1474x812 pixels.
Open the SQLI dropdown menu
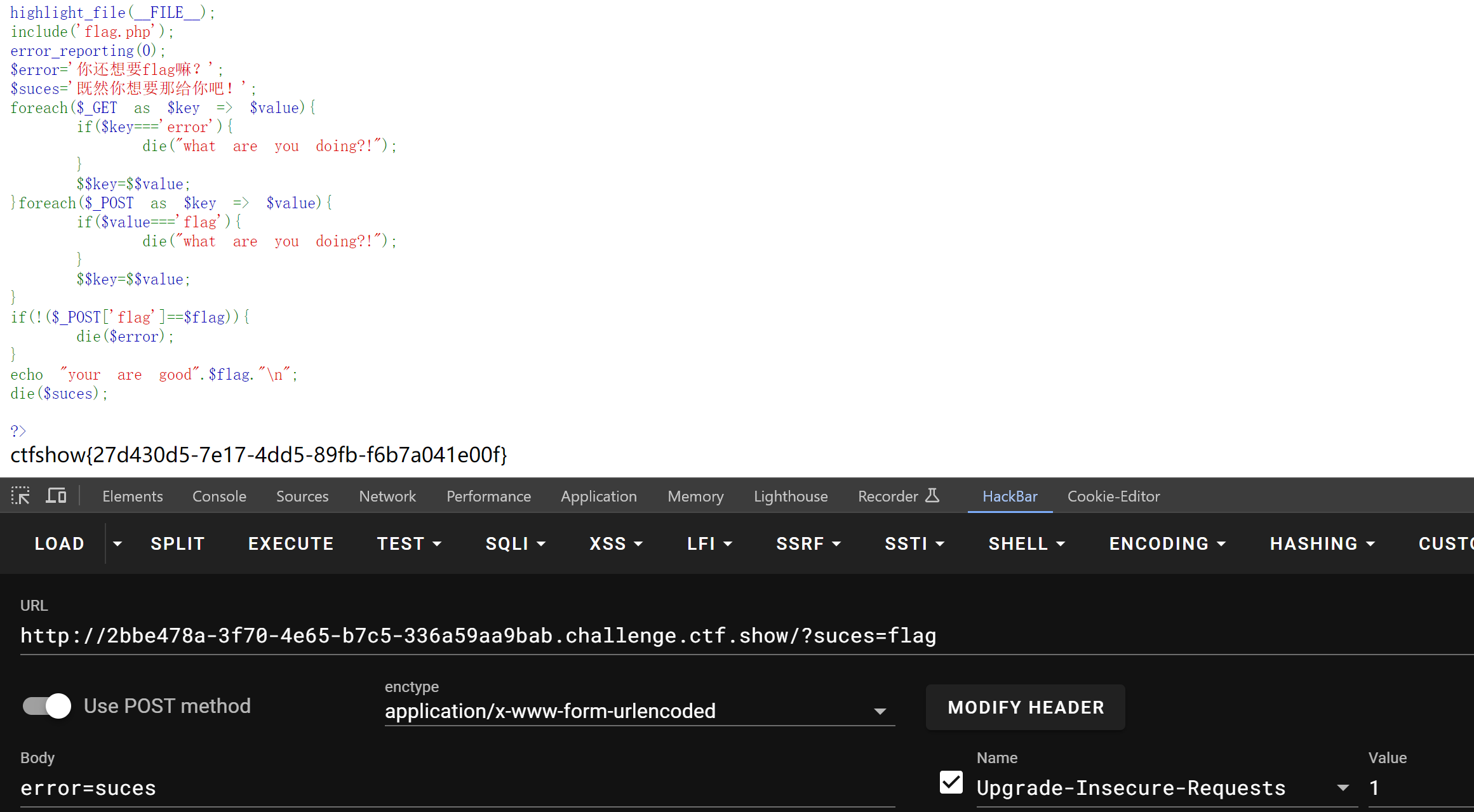(x=516, y=543)
